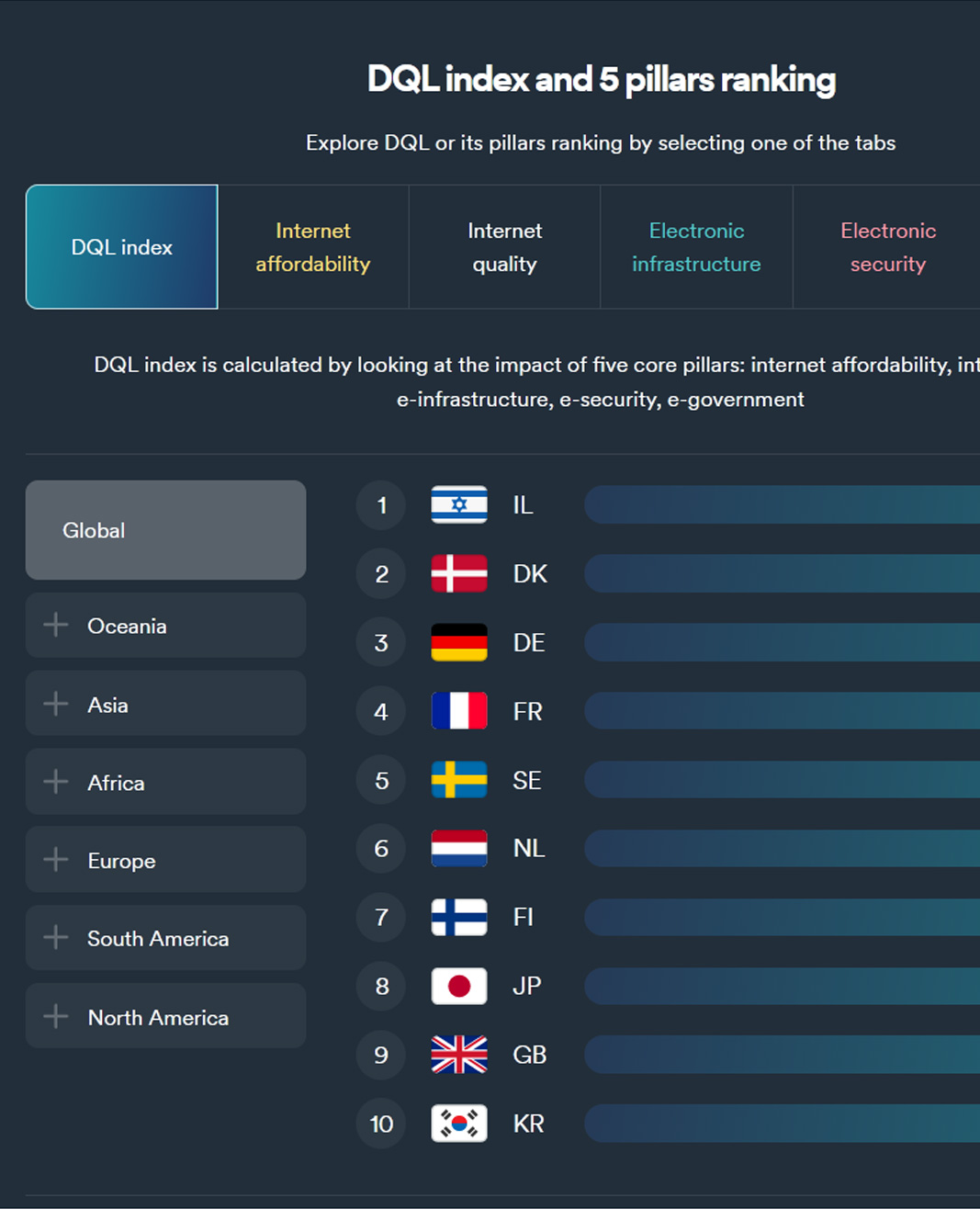Click the United Kingdom flag icon
Screen dimensions: 980x1209
pos(459,1055)
